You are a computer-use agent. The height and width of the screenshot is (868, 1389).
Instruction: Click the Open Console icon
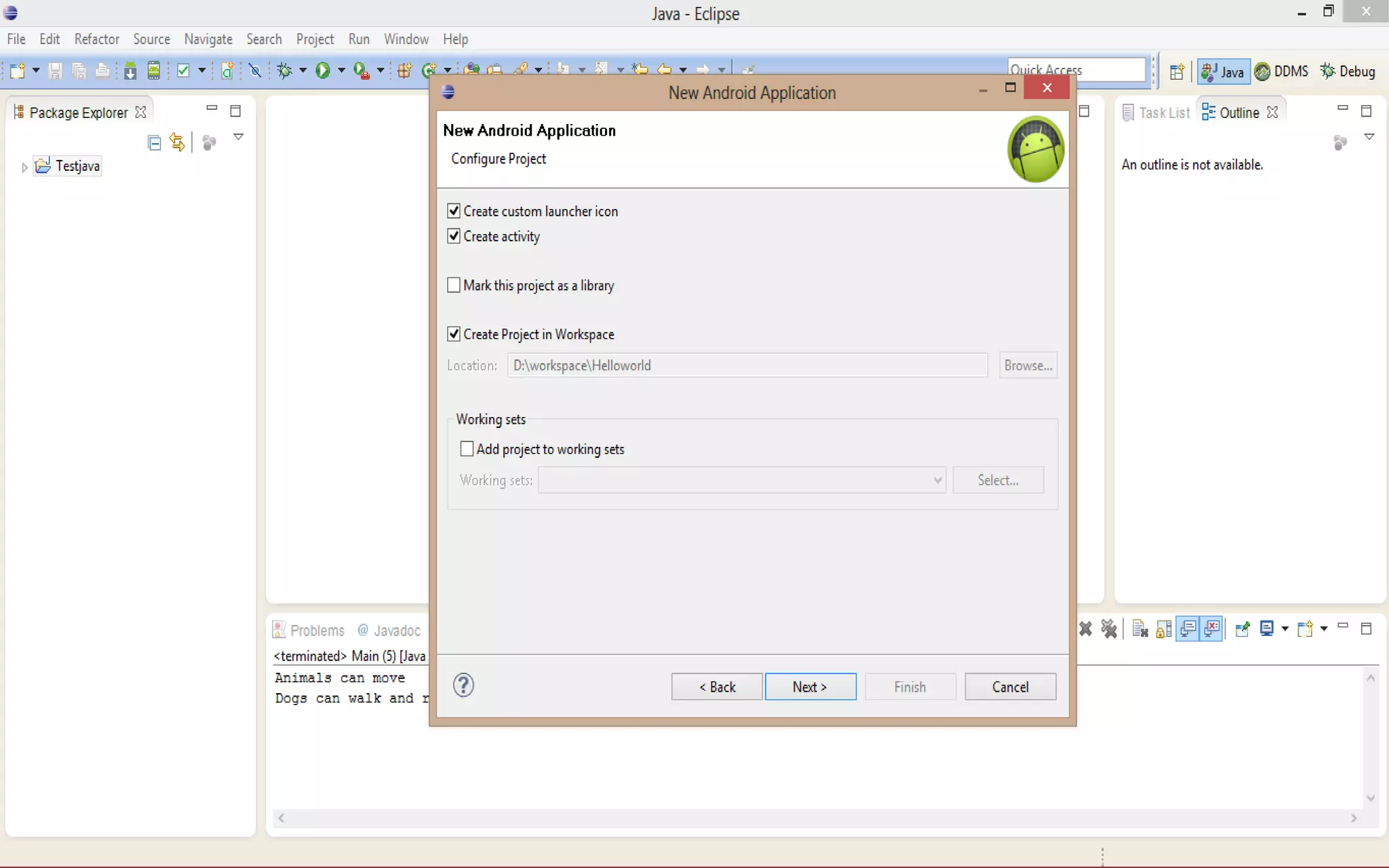[1304, 629]
